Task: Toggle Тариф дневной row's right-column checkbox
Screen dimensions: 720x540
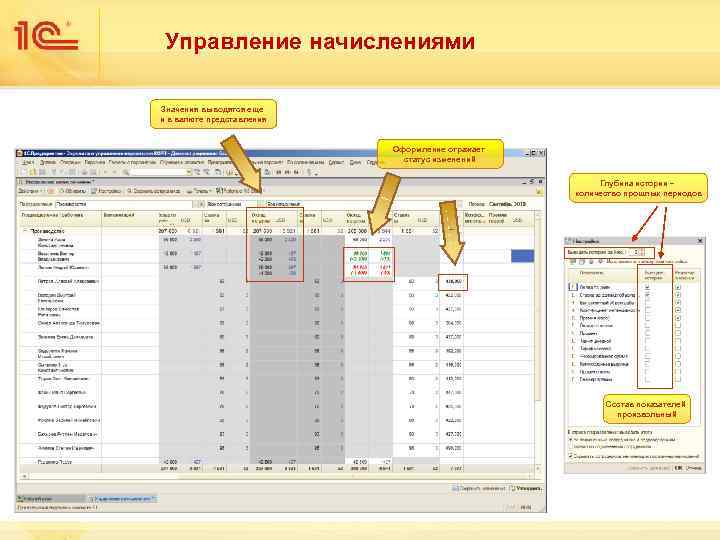Action: (678, 341)
